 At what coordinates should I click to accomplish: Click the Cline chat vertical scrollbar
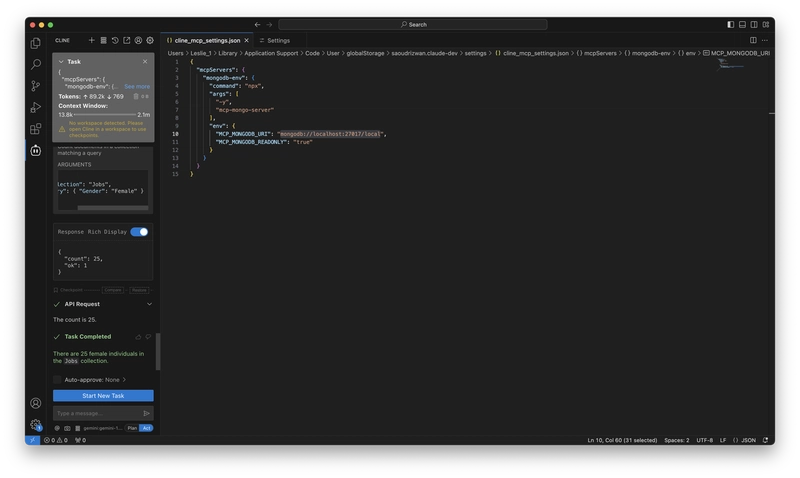[x=158, y=351]
